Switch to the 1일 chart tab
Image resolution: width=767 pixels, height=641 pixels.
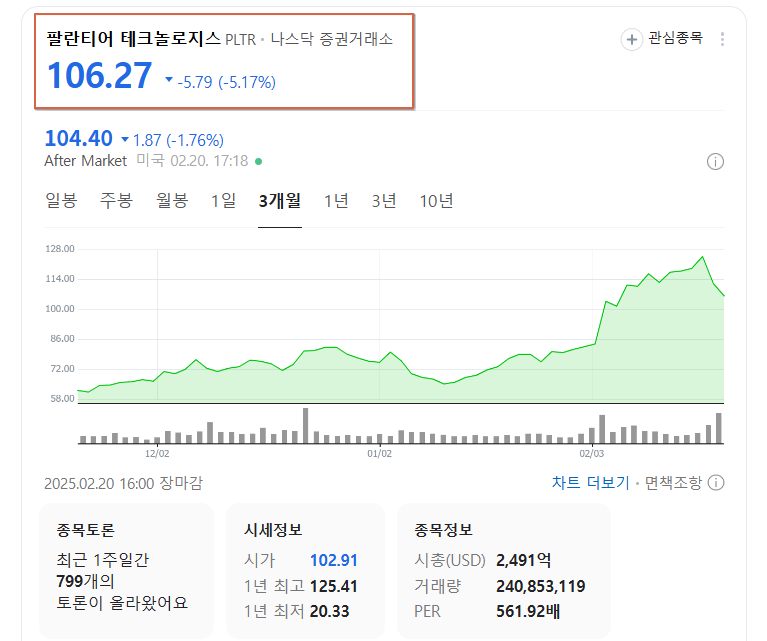(x=224, y=201)
